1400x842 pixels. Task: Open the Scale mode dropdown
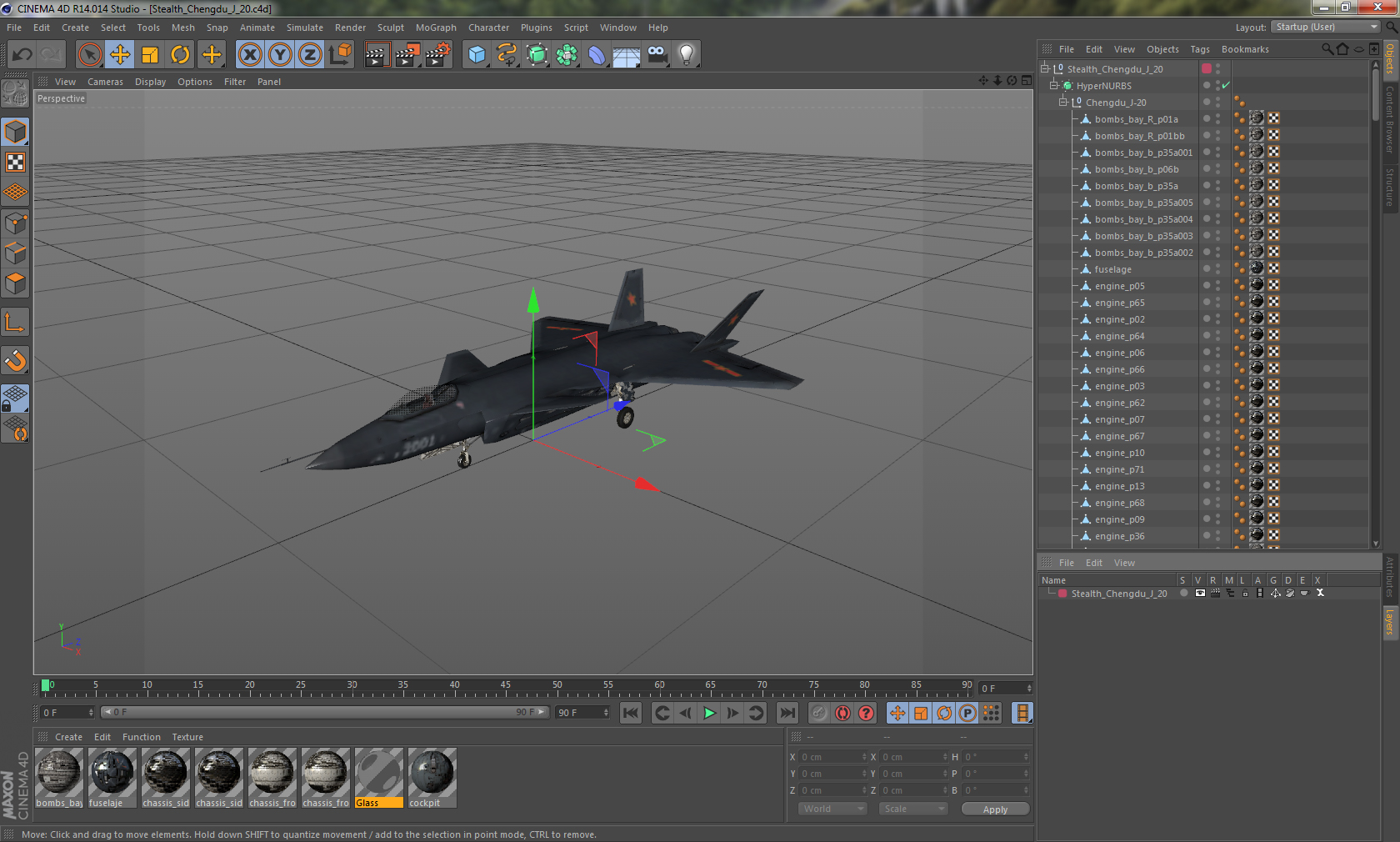point(913,809)
